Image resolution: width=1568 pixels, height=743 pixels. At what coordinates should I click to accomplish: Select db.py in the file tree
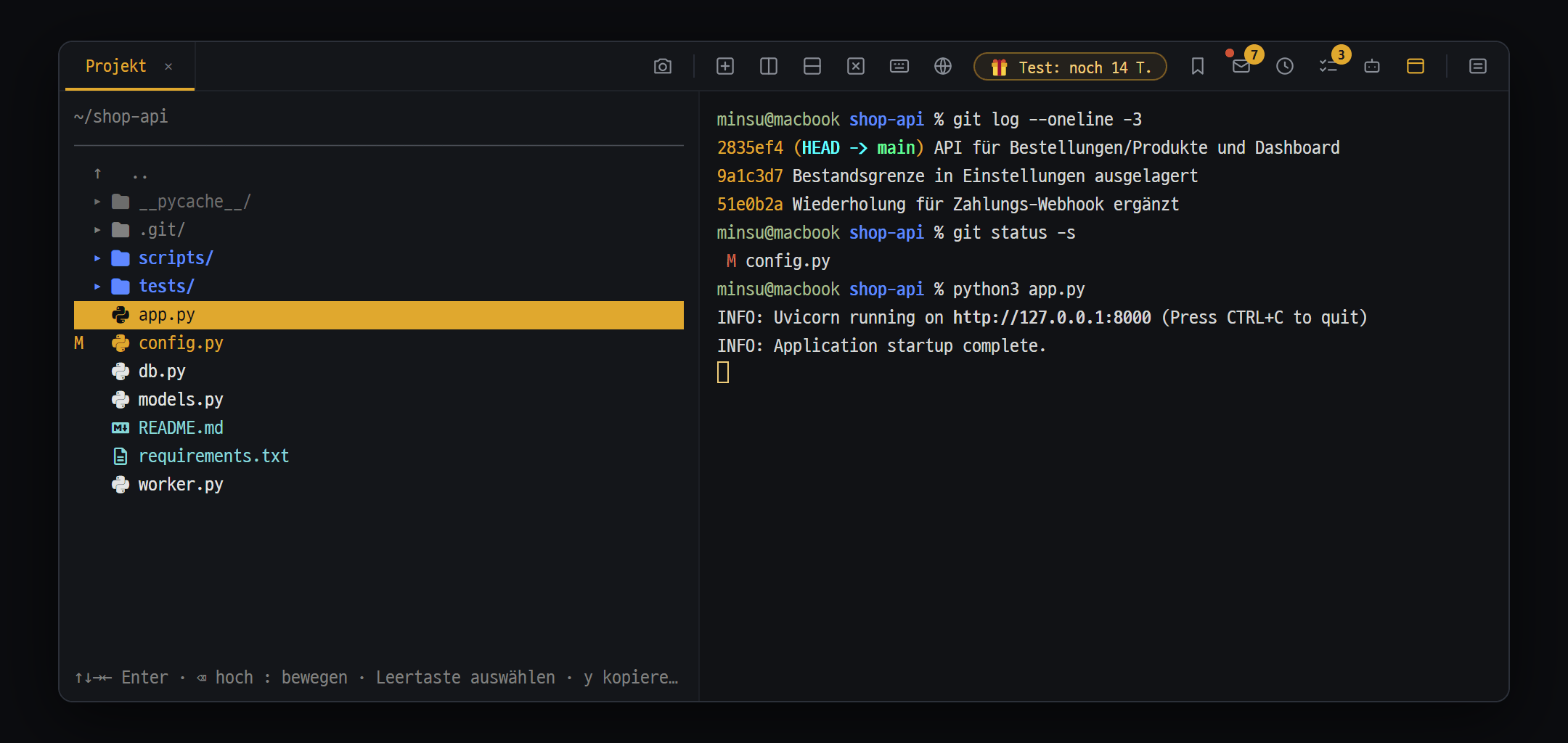[379, 371]
